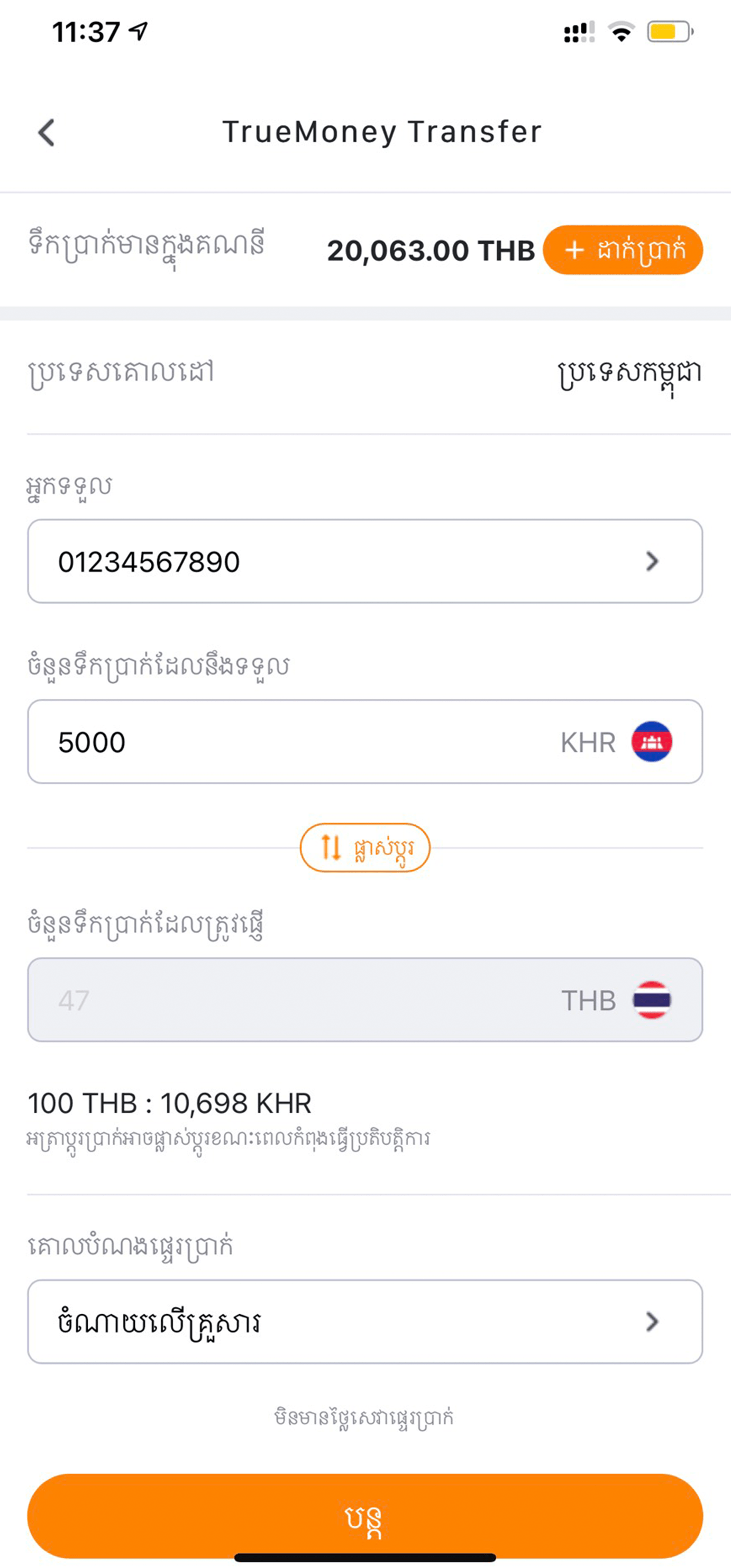Open recipient picker chevron beside 01234567890

coord(652,561)
